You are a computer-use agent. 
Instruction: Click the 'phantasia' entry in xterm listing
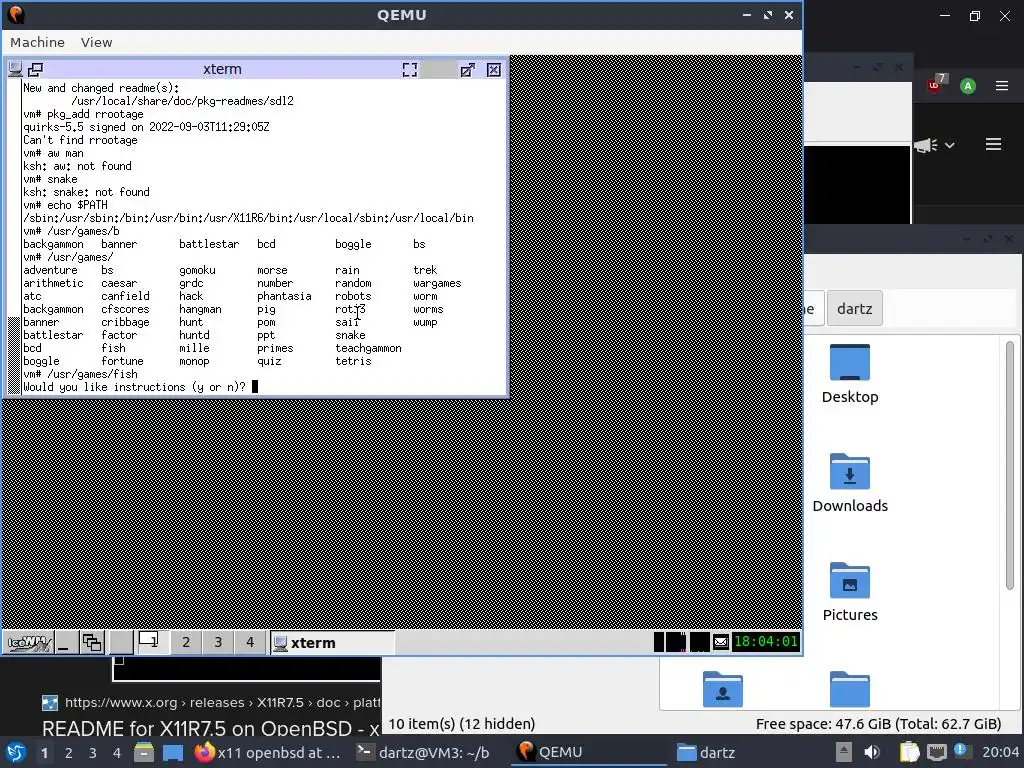tap(284, 296)
